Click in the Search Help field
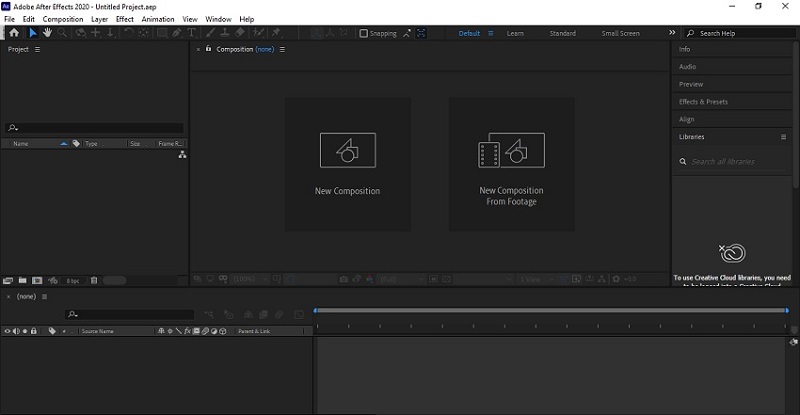800x415 pixels. tap(740, 33)
